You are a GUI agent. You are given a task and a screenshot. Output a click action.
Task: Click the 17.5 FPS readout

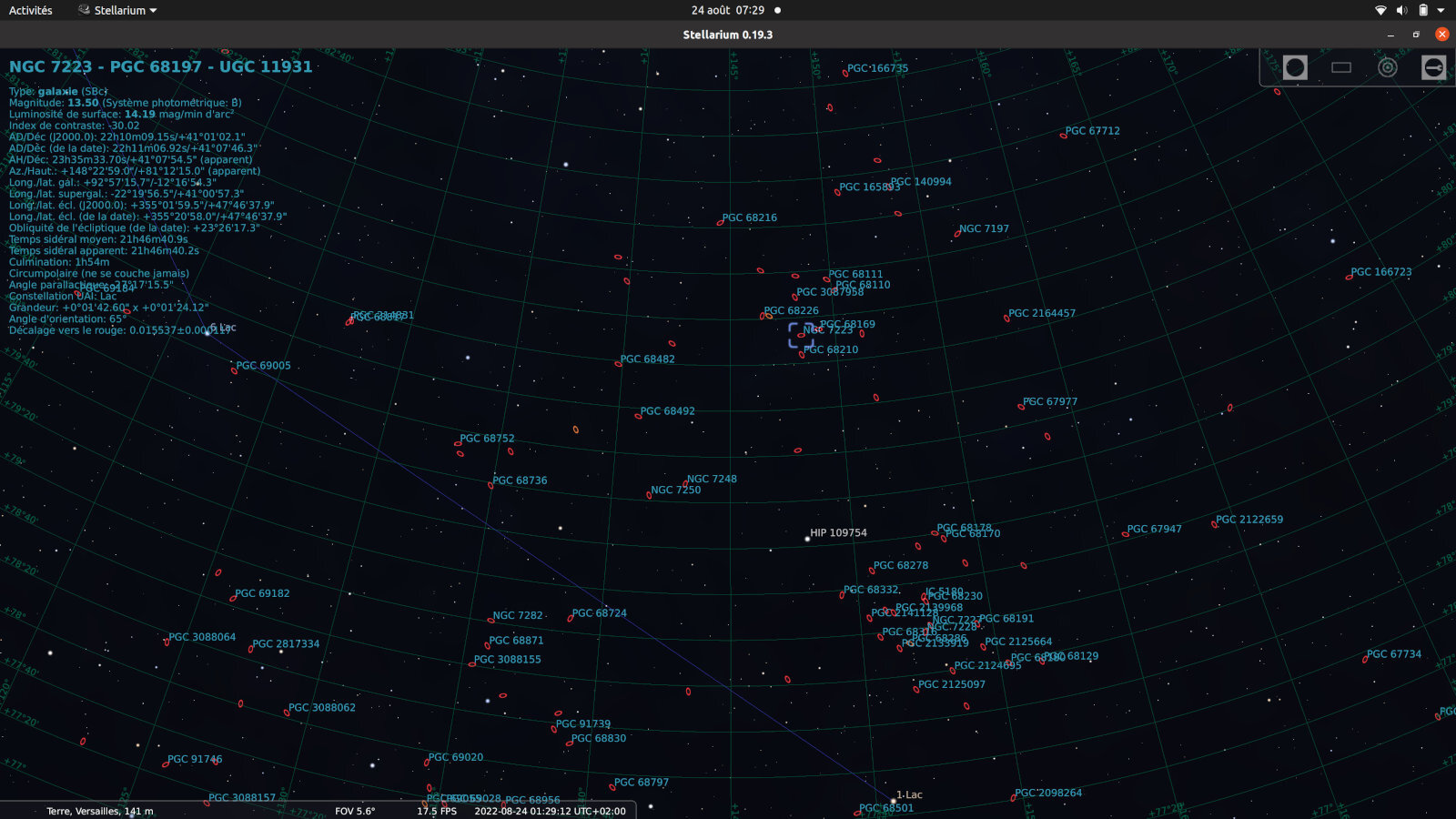click(x=437, y=811)
